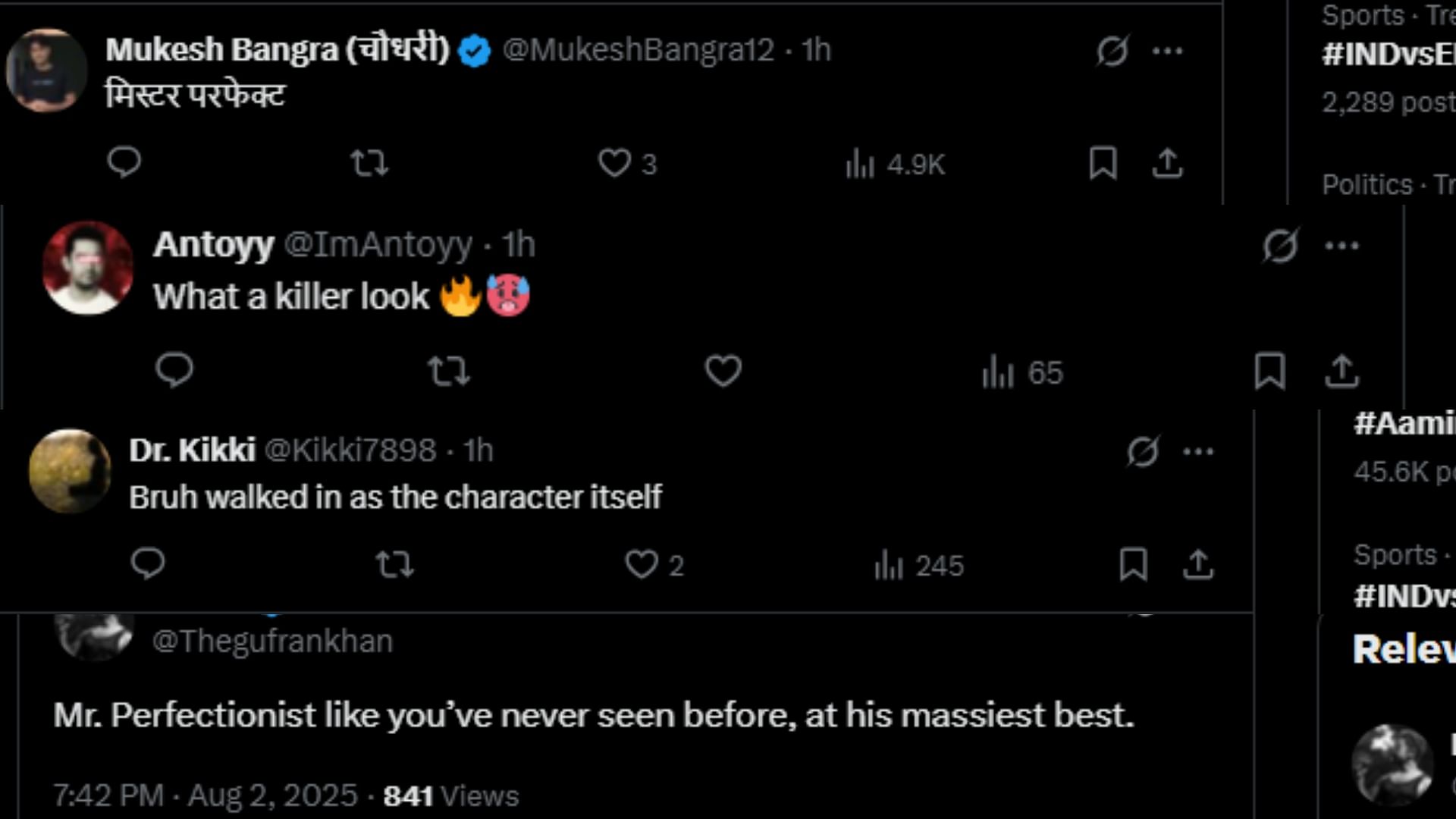Open the #INDvsE trending topic with 2,289 posts

pyautogui.click(x=1388, y=55)
